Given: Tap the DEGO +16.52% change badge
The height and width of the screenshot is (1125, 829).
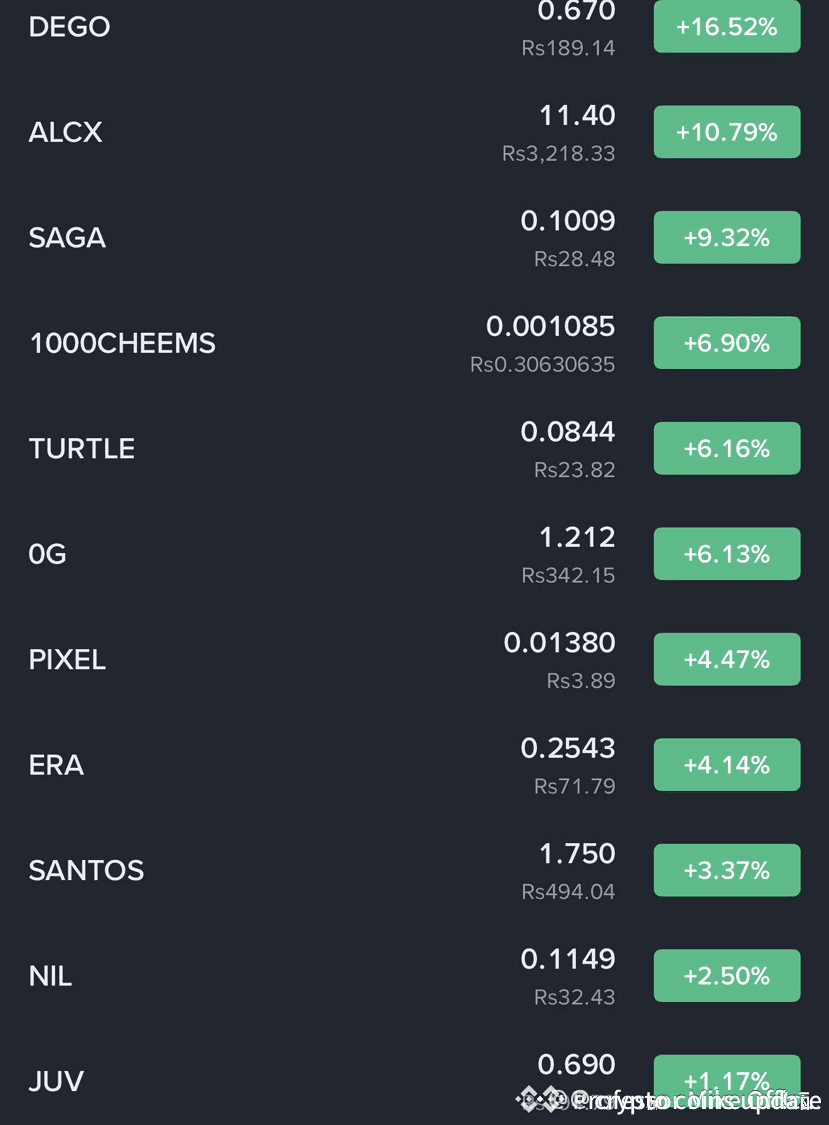Looking at the screenshot, I should coord(727,27).
